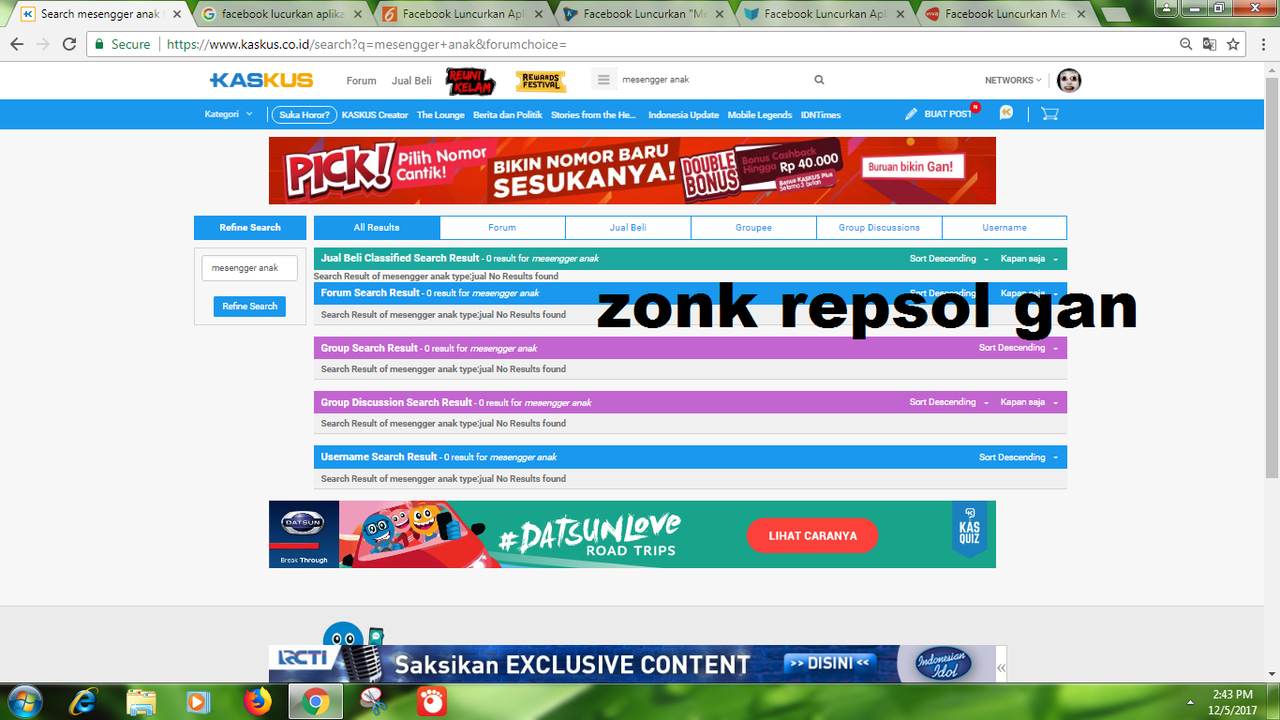This screenshot has width=1280, height=720.
Task: Open the Windows Start button
Action: [24, 700]
